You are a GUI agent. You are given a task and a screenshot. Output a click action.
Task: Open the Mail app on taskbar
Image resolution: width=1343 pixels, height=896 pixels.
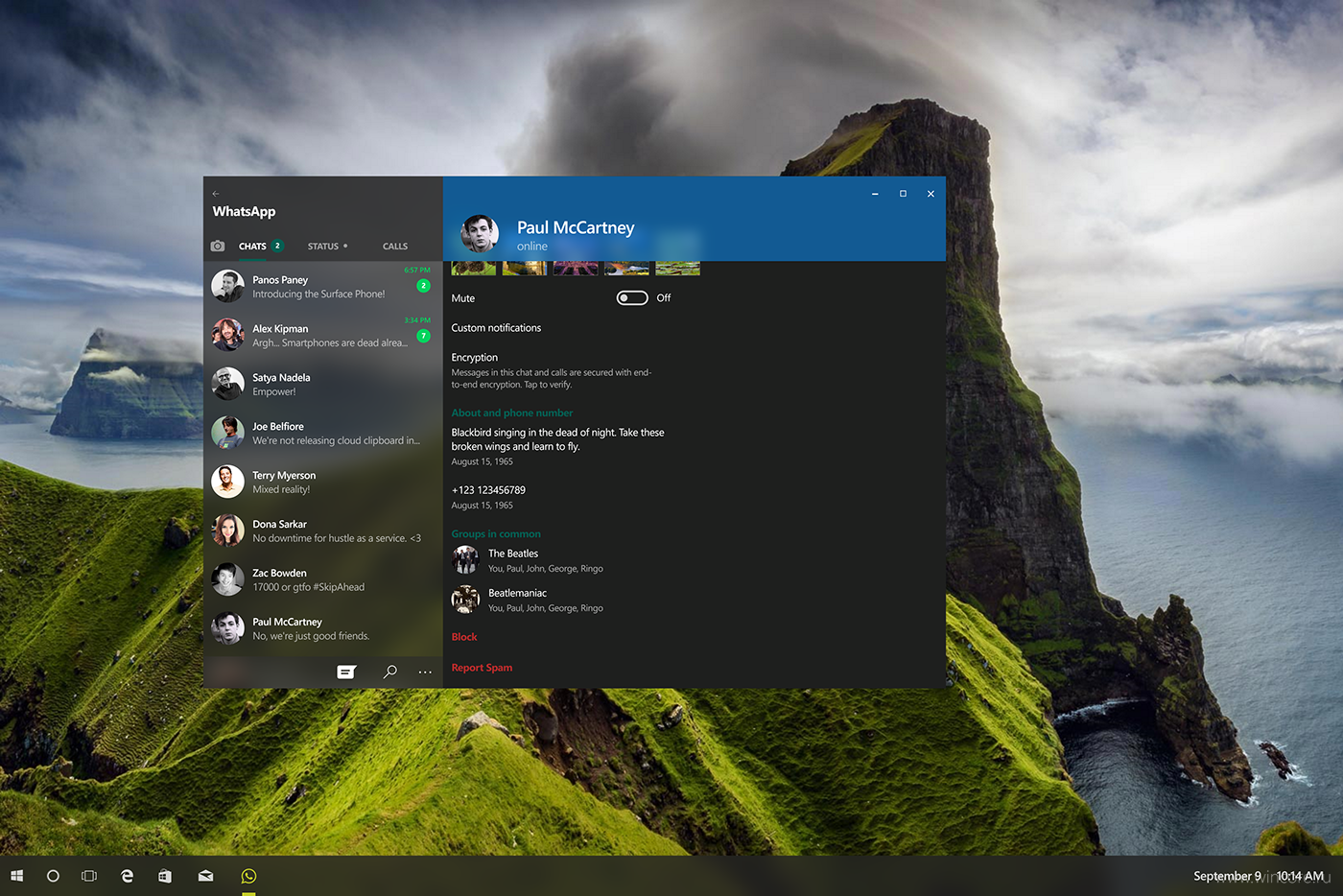coord(205,876)
